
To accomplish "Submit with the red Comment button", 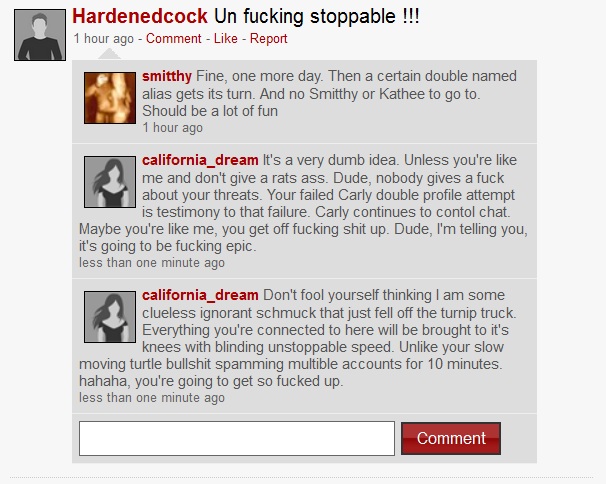I will pos(451,438).
